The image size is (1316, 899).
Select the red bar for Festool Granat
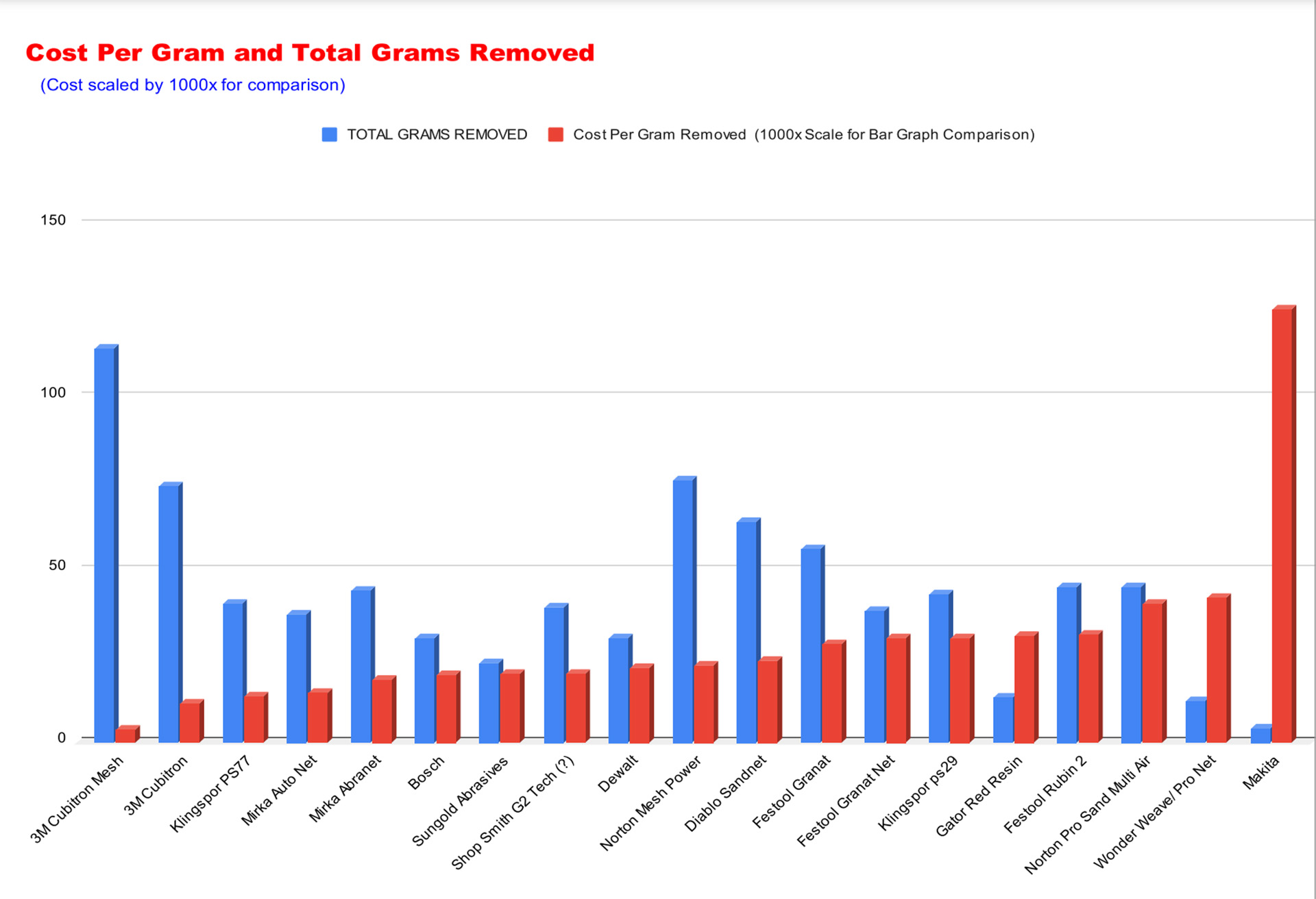click(x=835, y=692)
